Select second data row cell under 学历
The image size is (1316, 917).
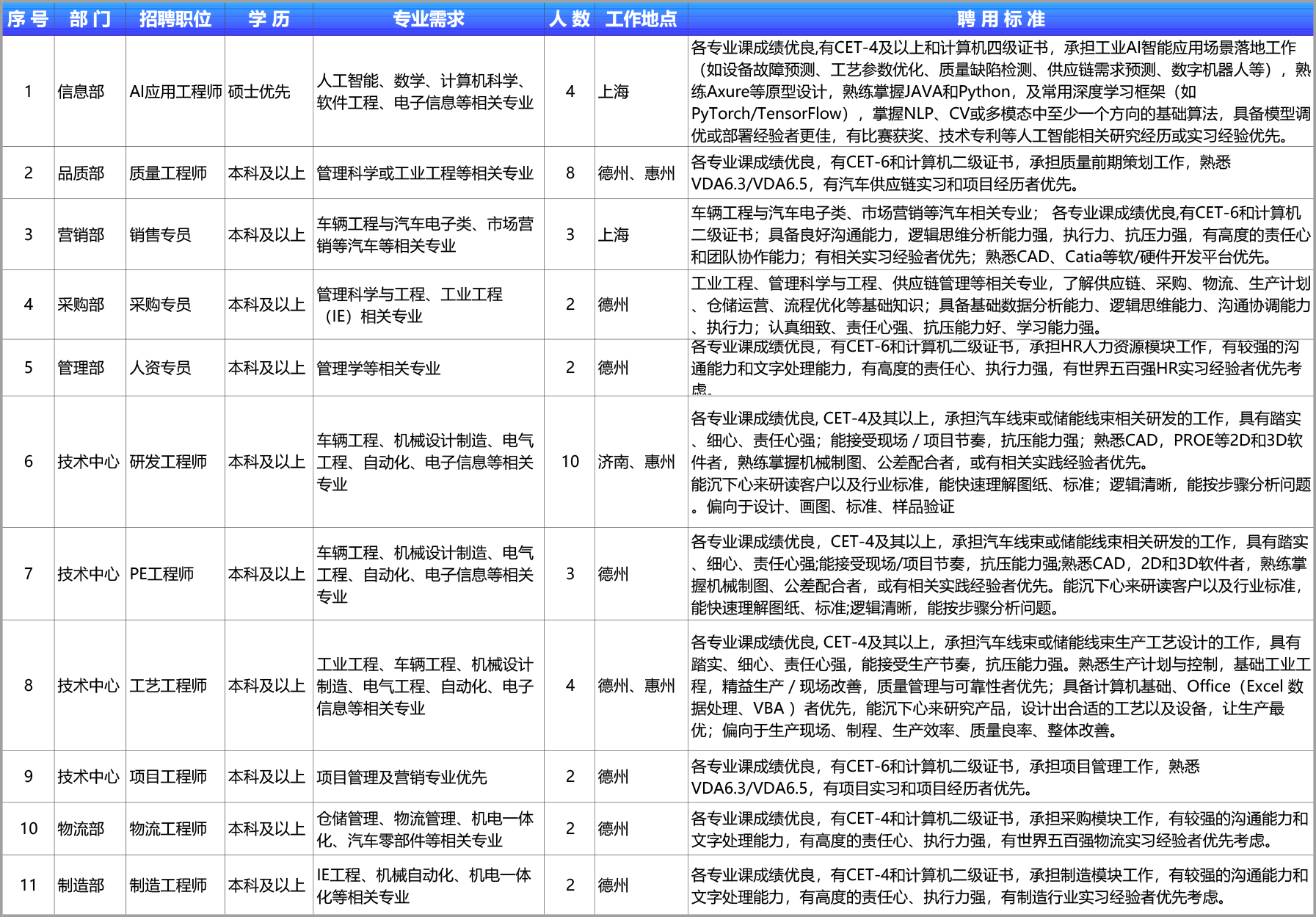269,173
